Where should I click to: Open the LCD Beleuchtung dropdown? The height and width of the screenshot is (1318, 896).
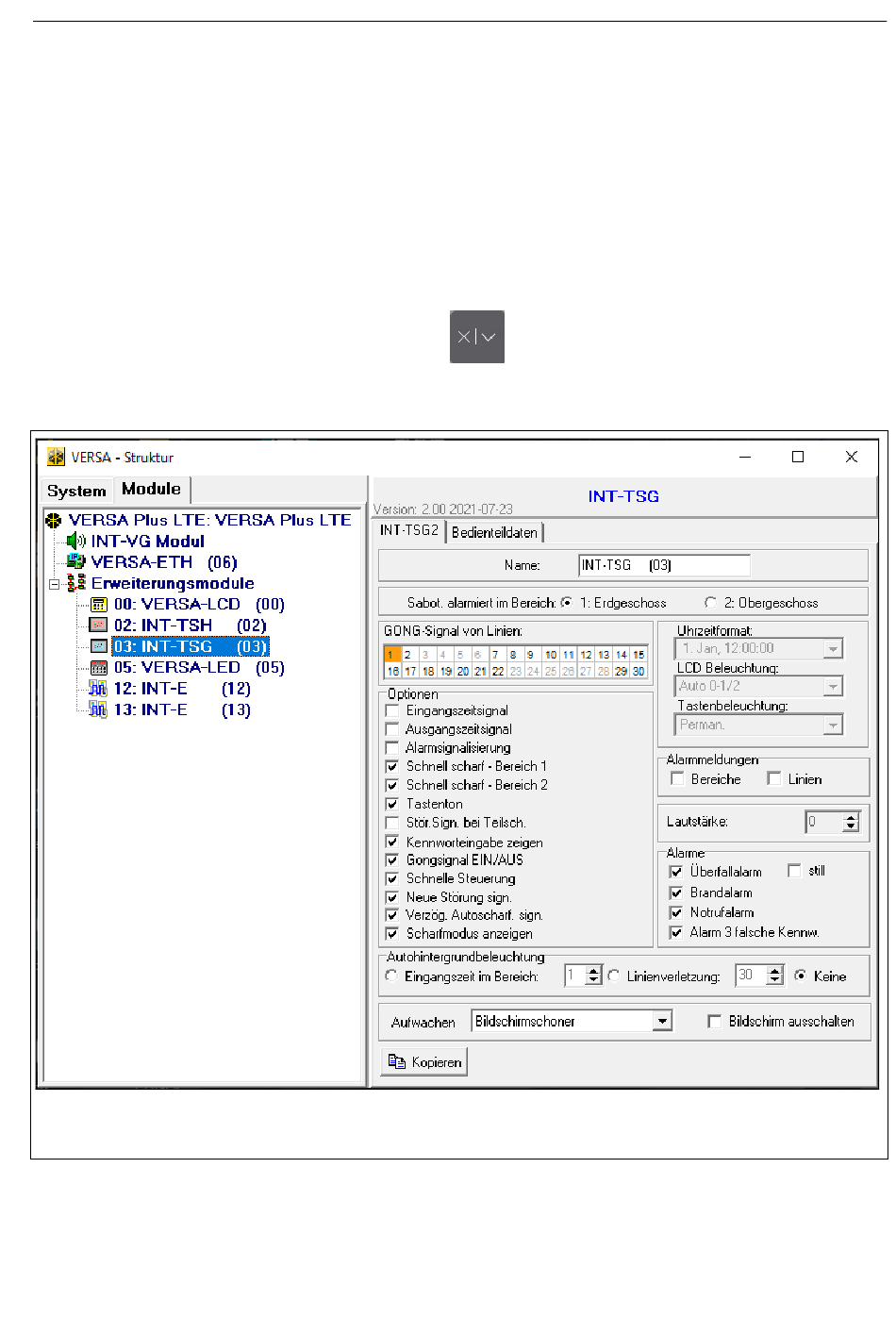(x=833, y=687)
